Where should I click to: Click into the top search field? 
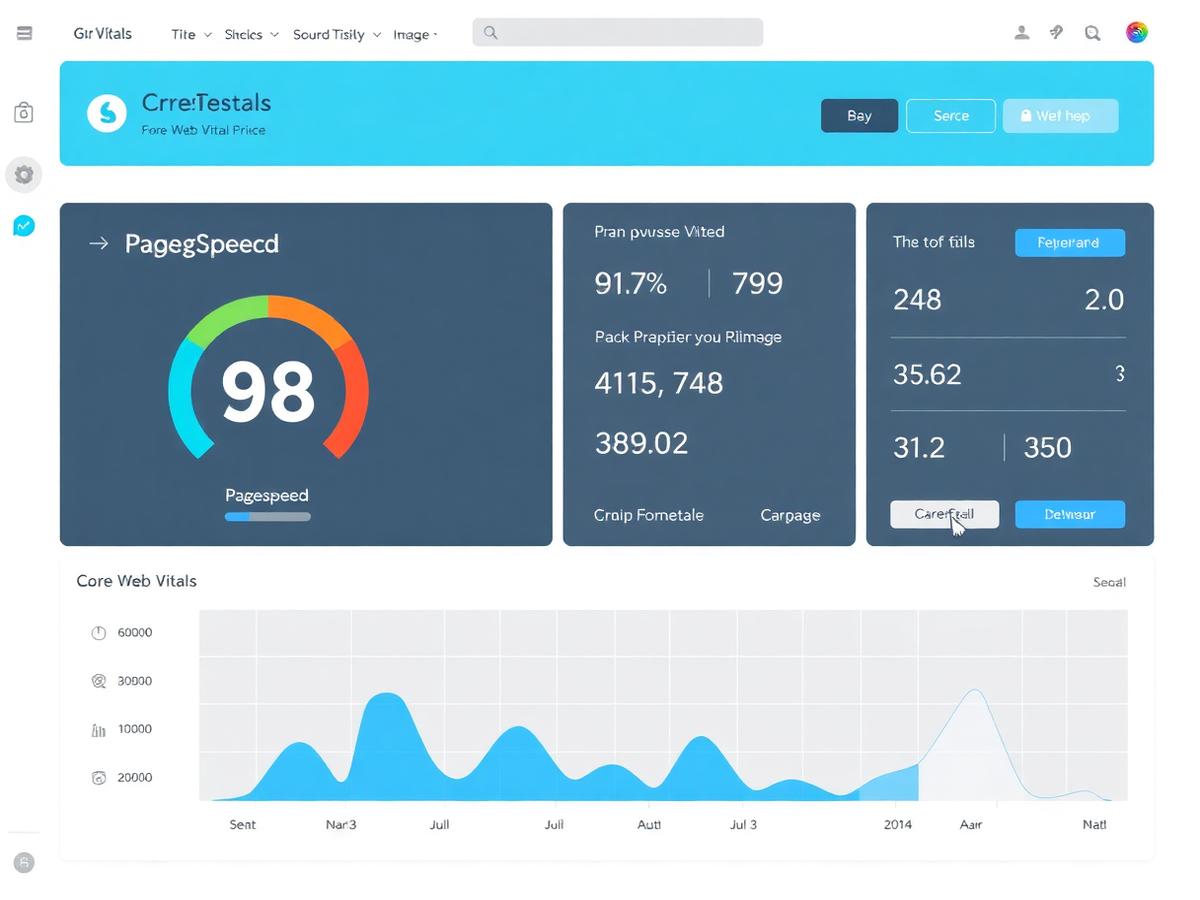pos(617,32)
